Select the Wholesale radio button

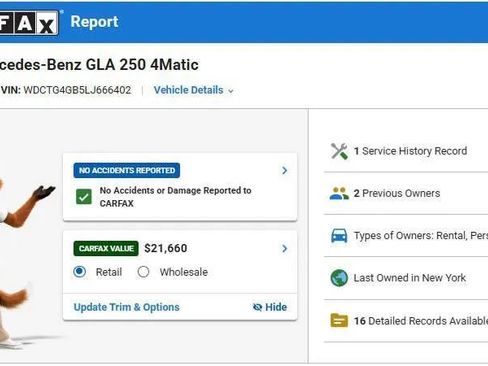143,272
